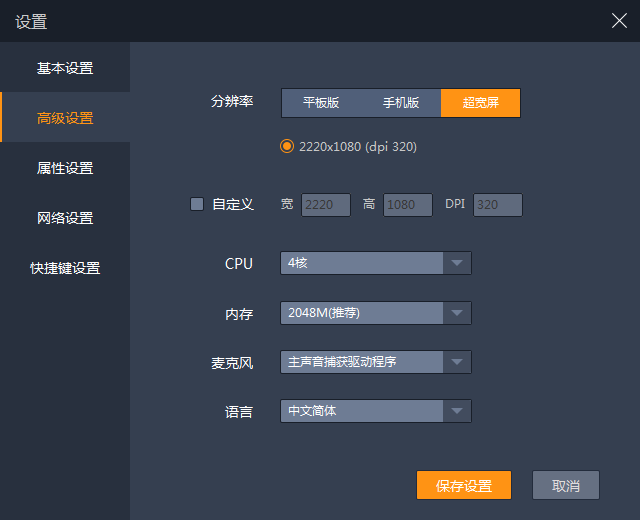Image resolution: width=640 pixels, height=520 pixels.
Task: Switch to 属性设置 tab
Action: pyautogui.click(x=65, y=168)
